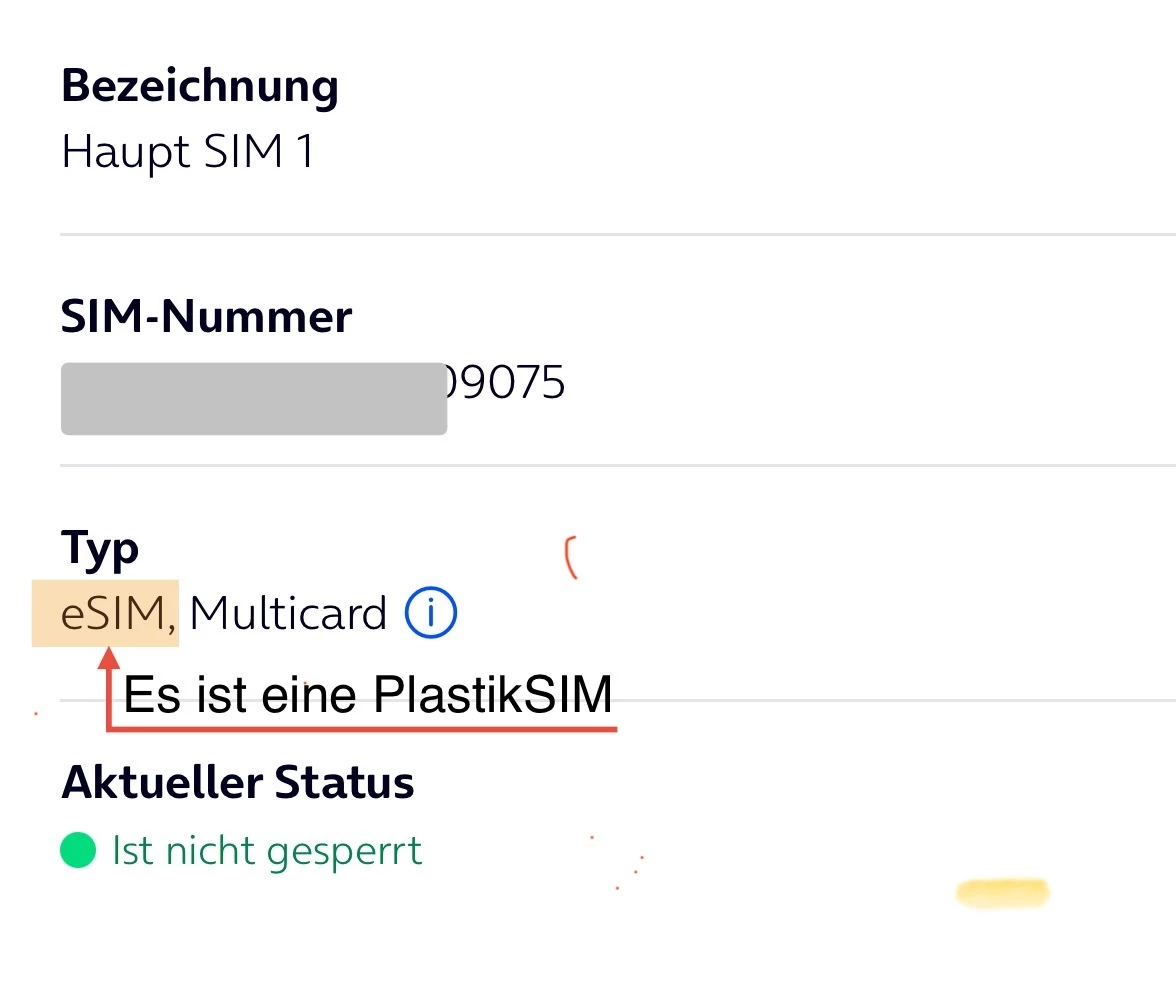
Task: Click the SIM-Nummer heading
Action: pyautogui.click(x=207, y=317)
